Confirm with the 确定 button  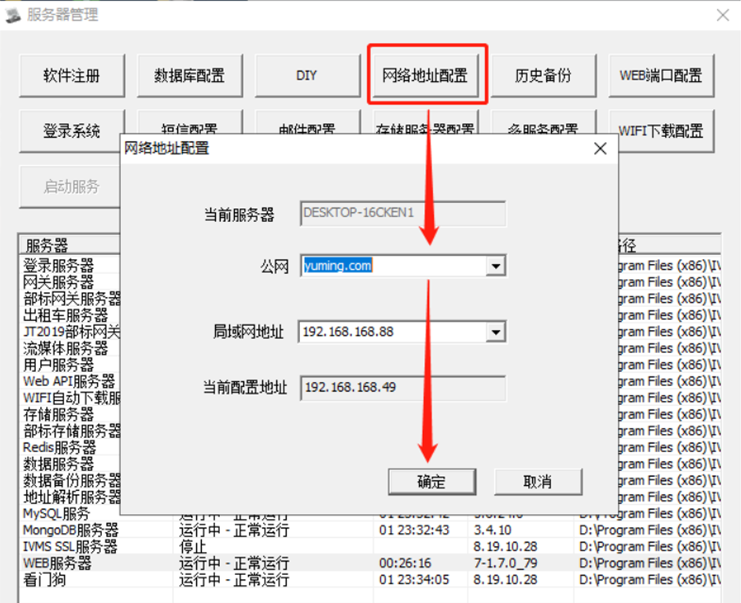pyautogui.click(x=432, y=482)
